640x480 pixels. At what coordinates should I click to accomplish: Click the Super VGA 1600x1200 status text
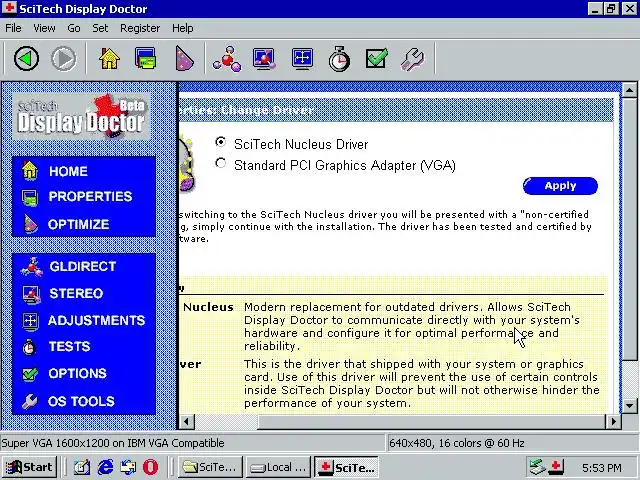pos(113,443)
